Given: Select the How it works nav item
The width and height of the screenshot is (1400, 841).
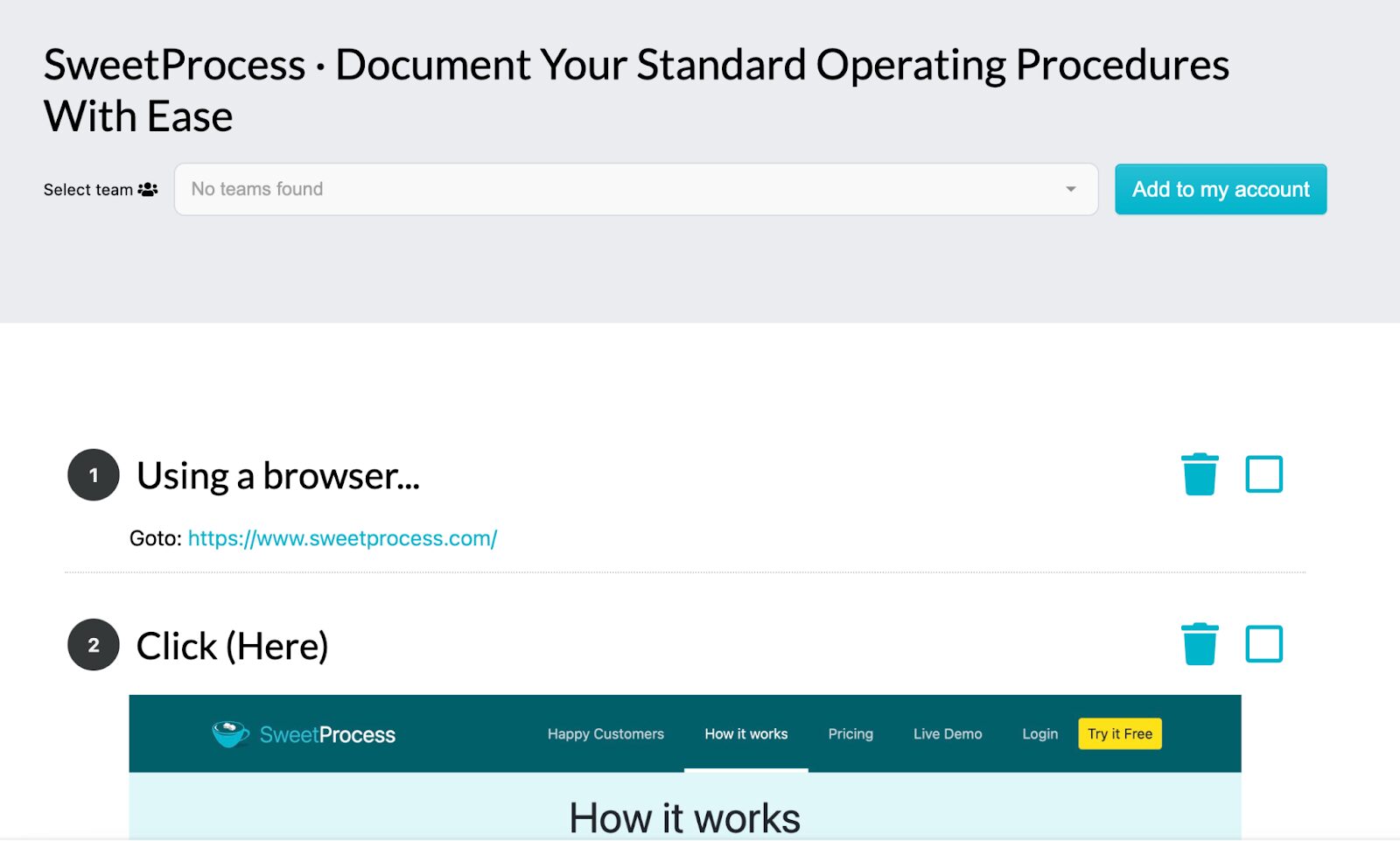Looking at the screenshot, I should pyautogui.click(x=745, y=733).
